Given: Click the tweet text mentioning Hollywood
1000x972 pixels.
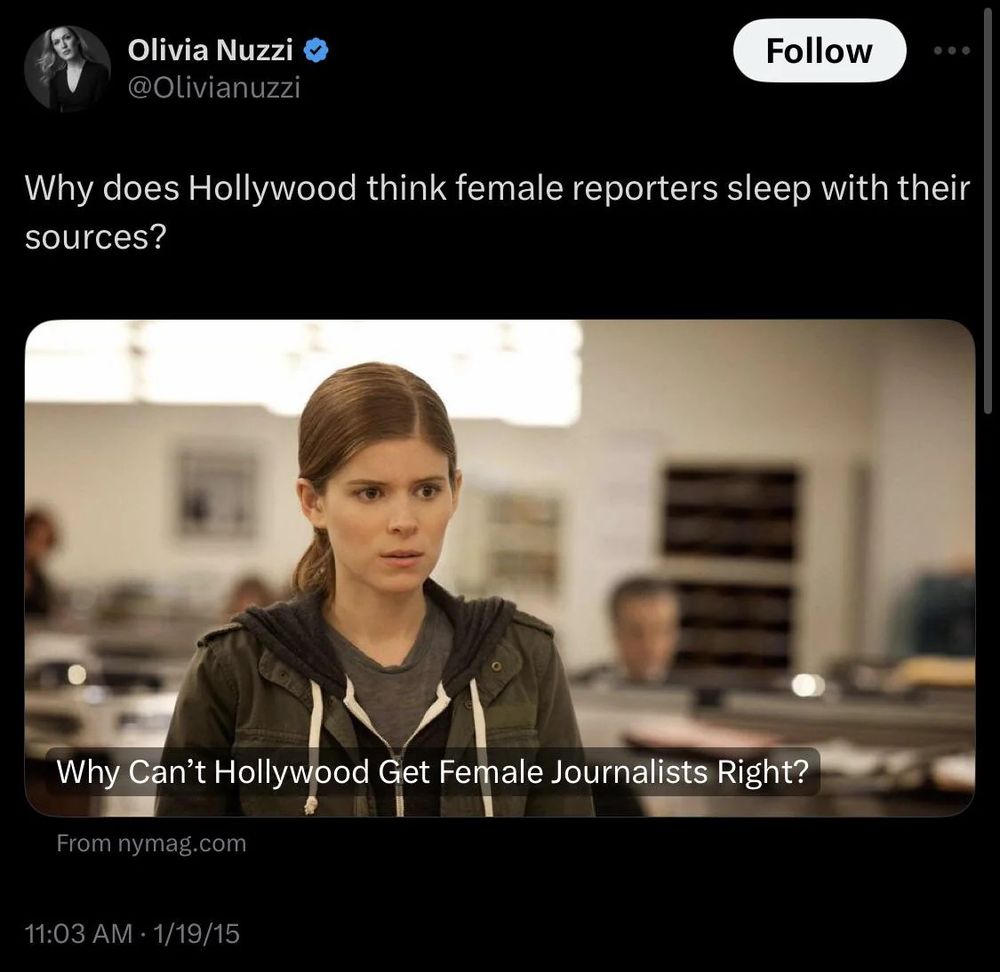Looking at the screenshot, I should tap(497, 212).
